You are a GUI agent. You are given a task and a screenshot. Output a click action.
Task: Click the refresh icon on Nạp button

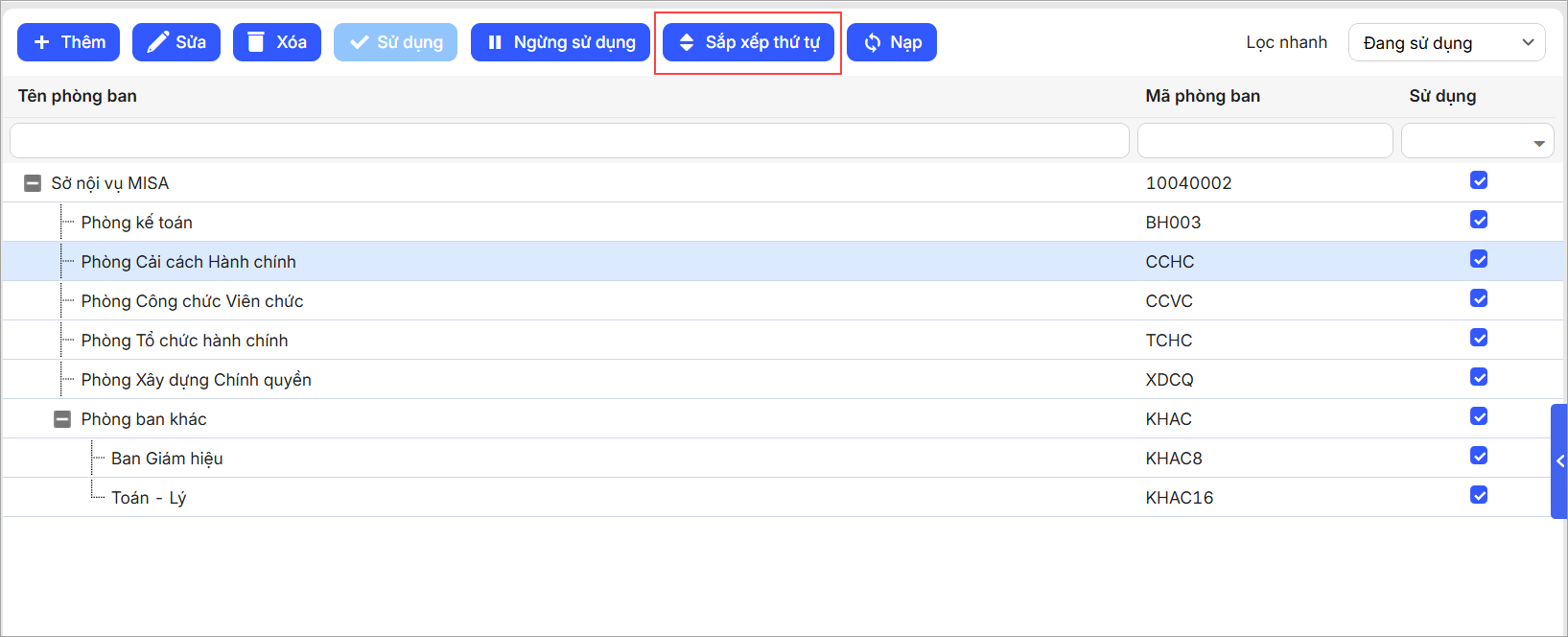pos(872,42)
